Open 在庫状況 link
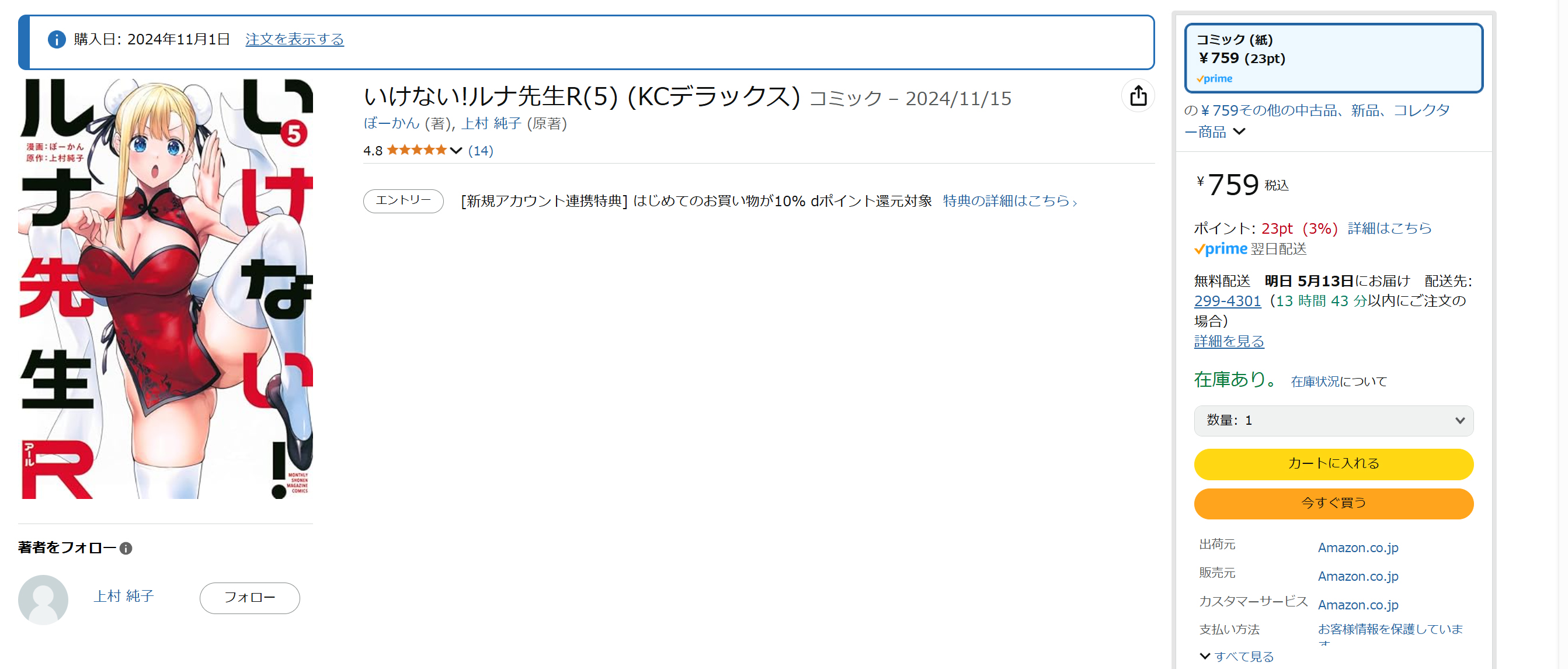This screenshot has height=669, width=1568. click(x=1315, y=382)
